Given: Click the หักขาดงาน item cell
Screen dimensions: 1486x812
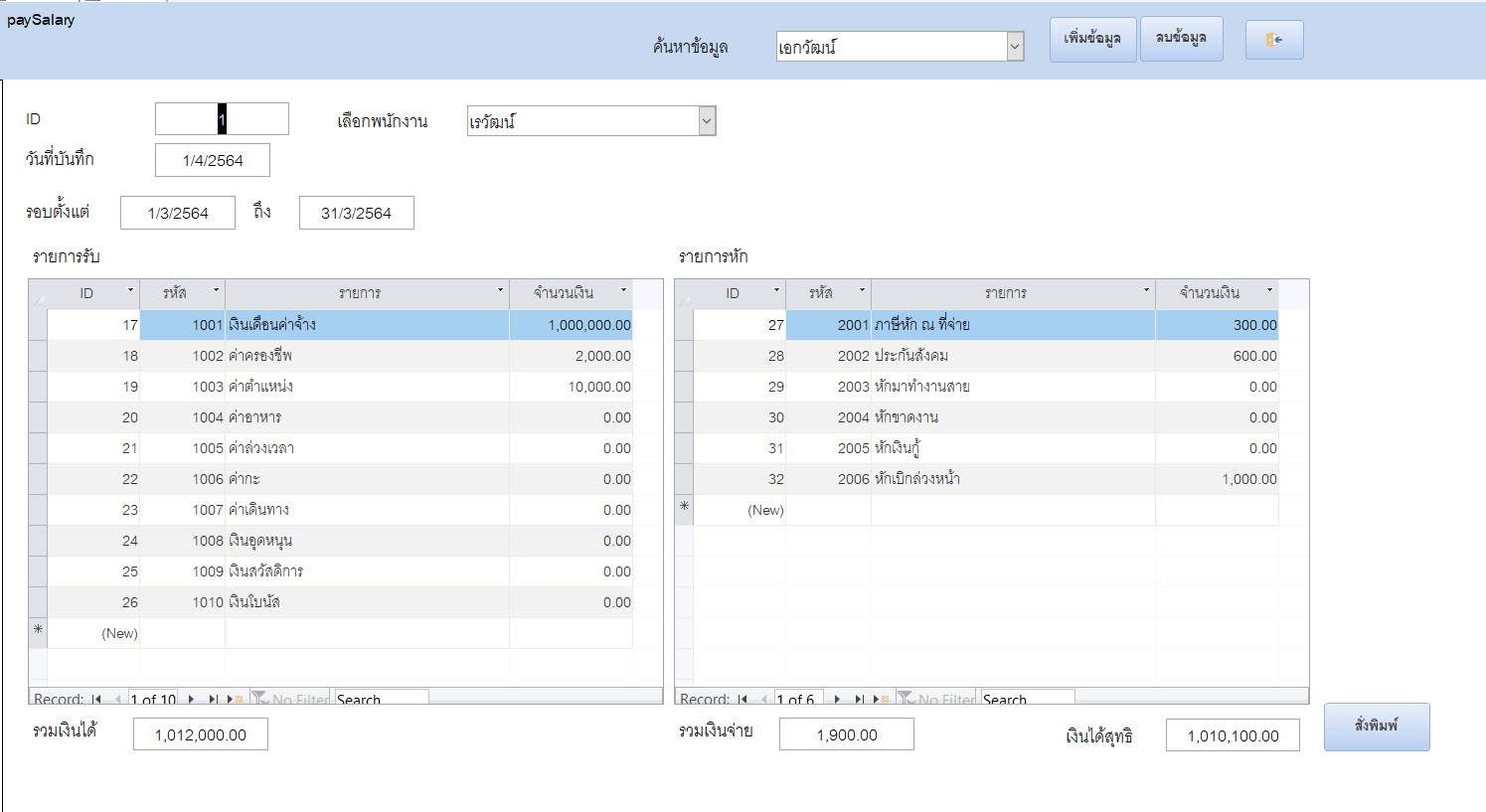Looking at the screenshot, I should (1013, 417).
